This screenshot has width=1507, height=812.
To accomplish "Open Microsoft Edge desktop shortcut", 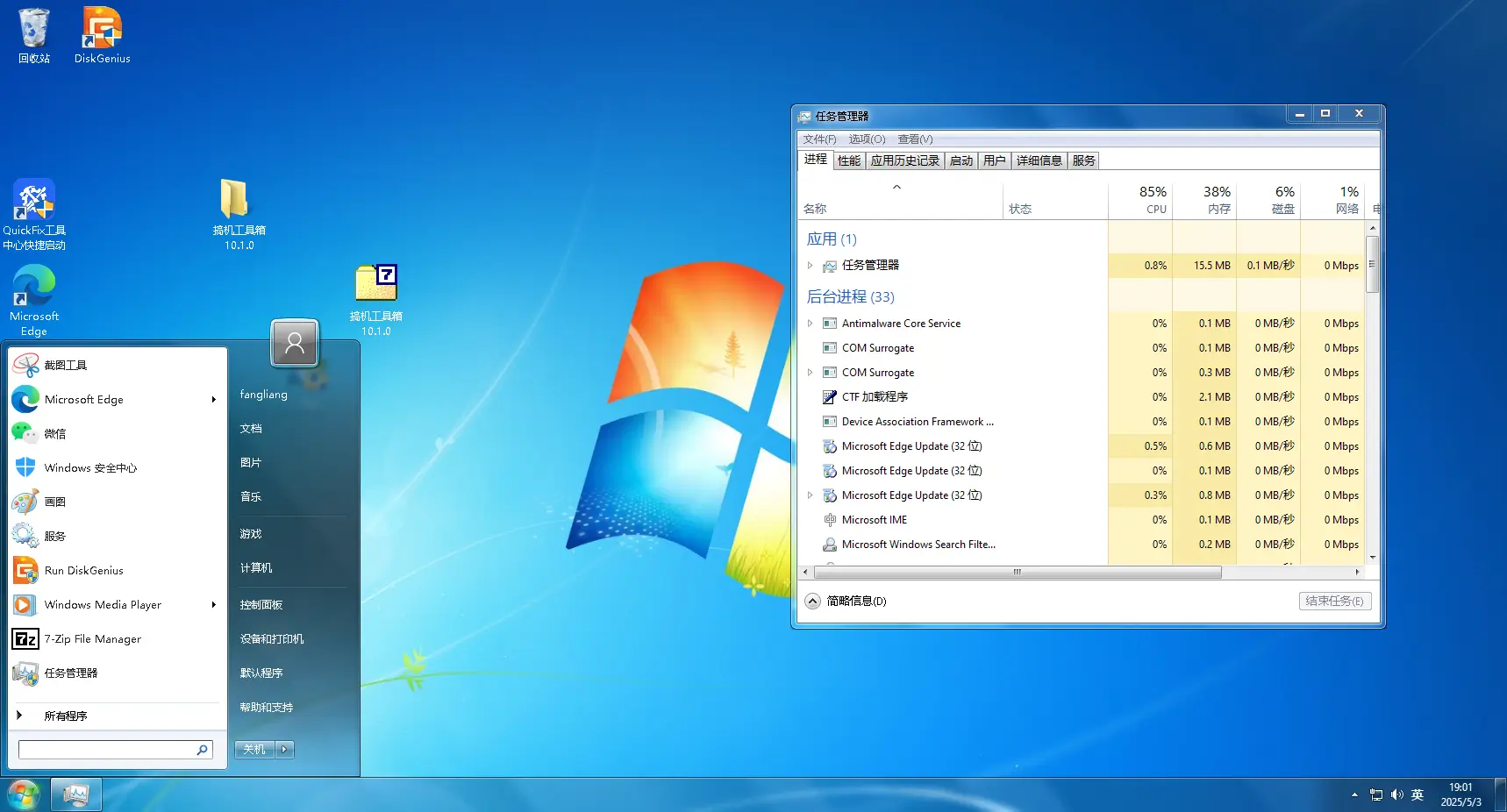I will (x=33, y=301).
